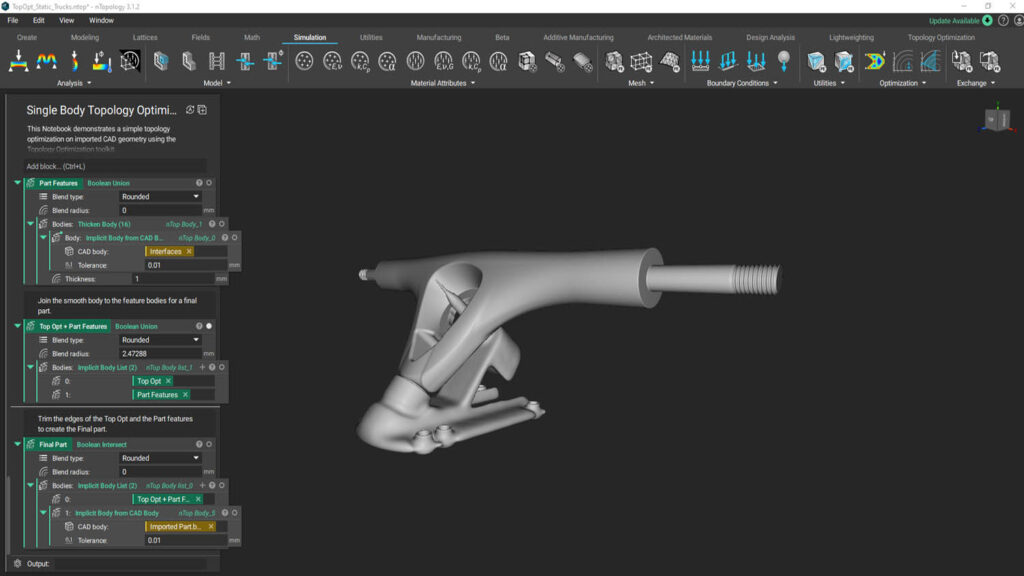Toggle the visibility circle on Part Features block
The height and width of the screenshot is (576, 1024).
pyautogui.click(x=208, y=183)
